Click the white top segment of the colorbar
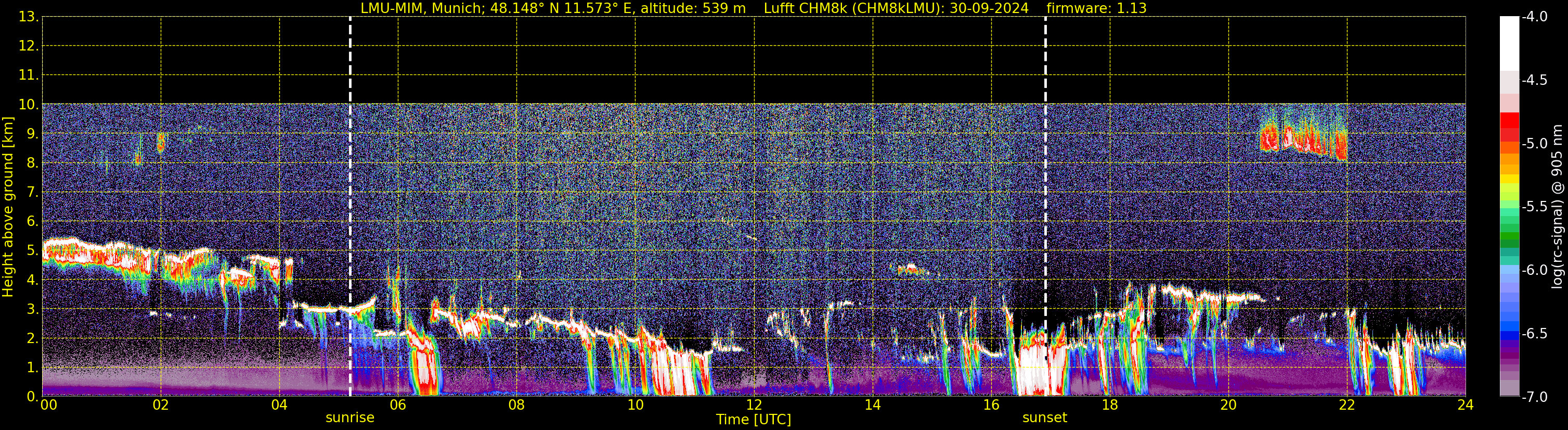The width and height of the screenshot is (1568, 430). pyautogui.click(x=1510, y=44)
